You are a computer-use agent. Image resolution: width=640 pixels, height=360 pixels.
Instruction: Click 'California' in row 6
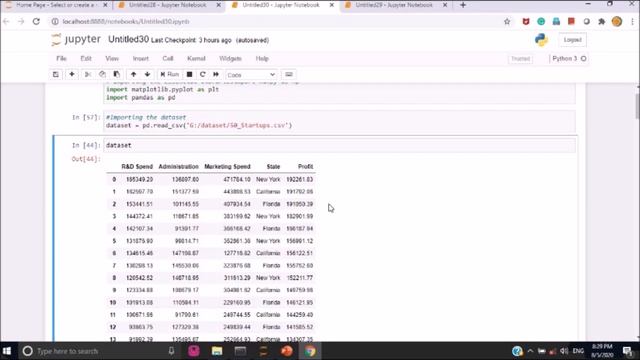268,253
